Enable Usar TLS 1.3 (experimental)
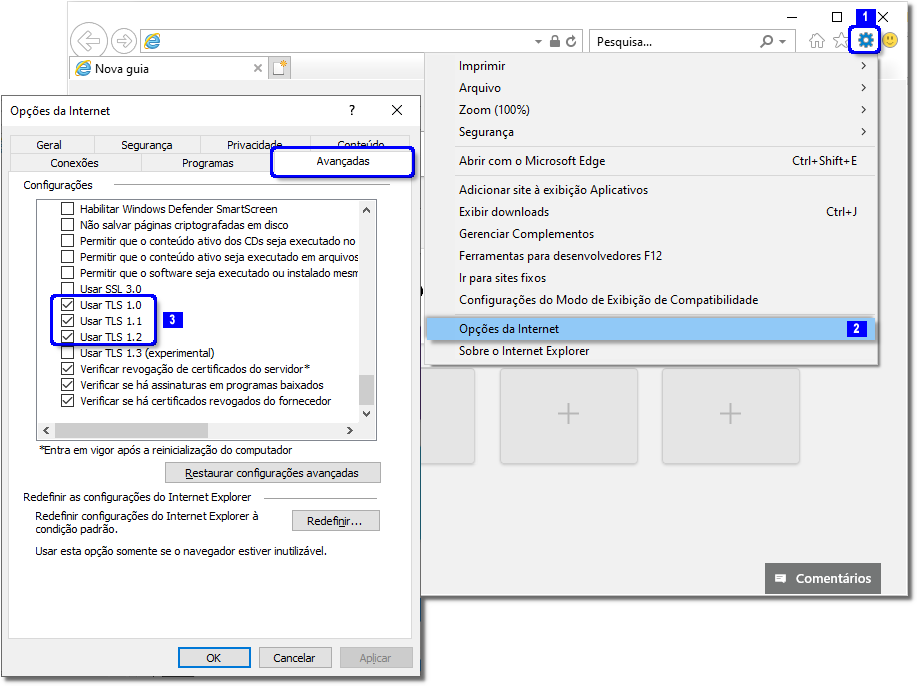Viewport: 917px width, 686px height. click(x=68, y=353)
